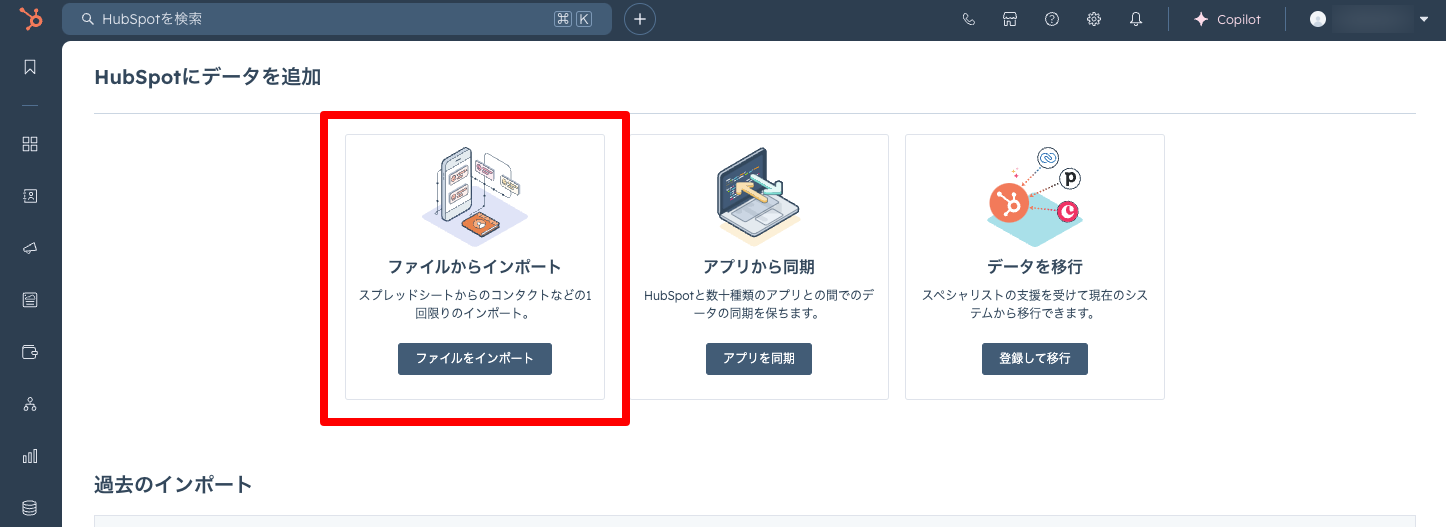Click the 登録して移行 button
The image size is (1446, 527).
[1035, 358]
